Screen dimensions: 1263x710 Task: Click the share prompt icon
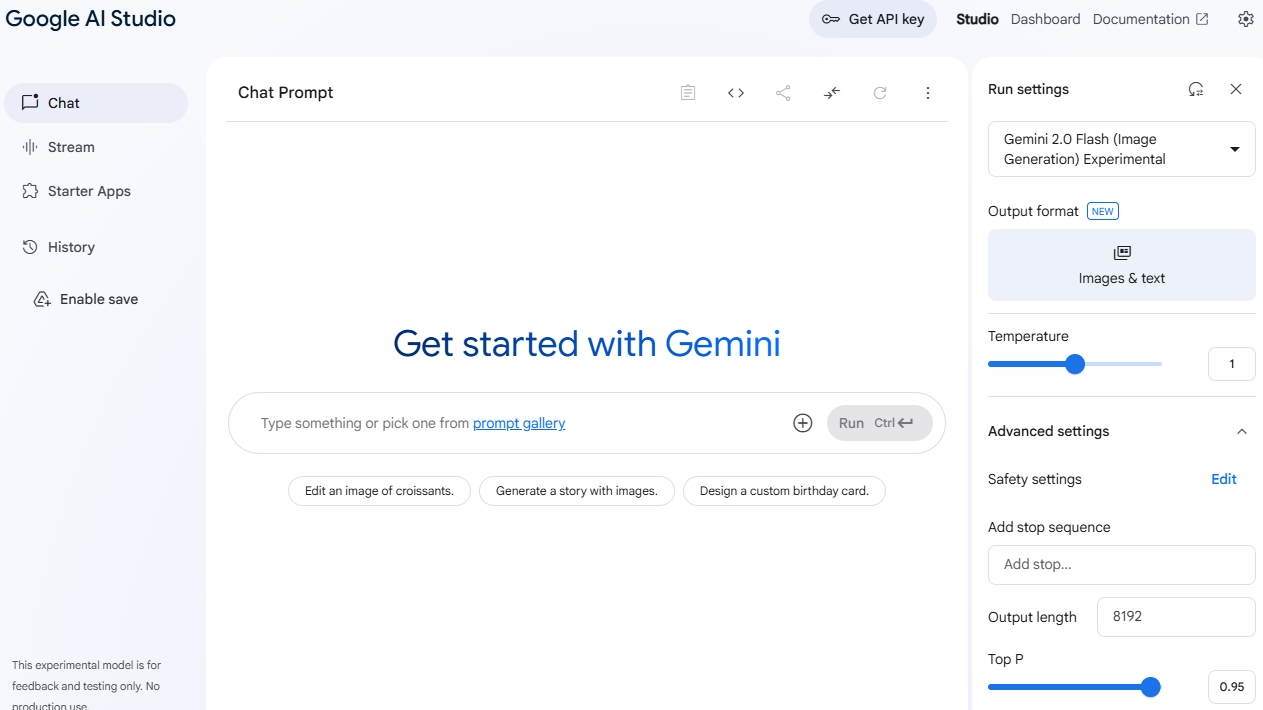[x=784, y=93]
